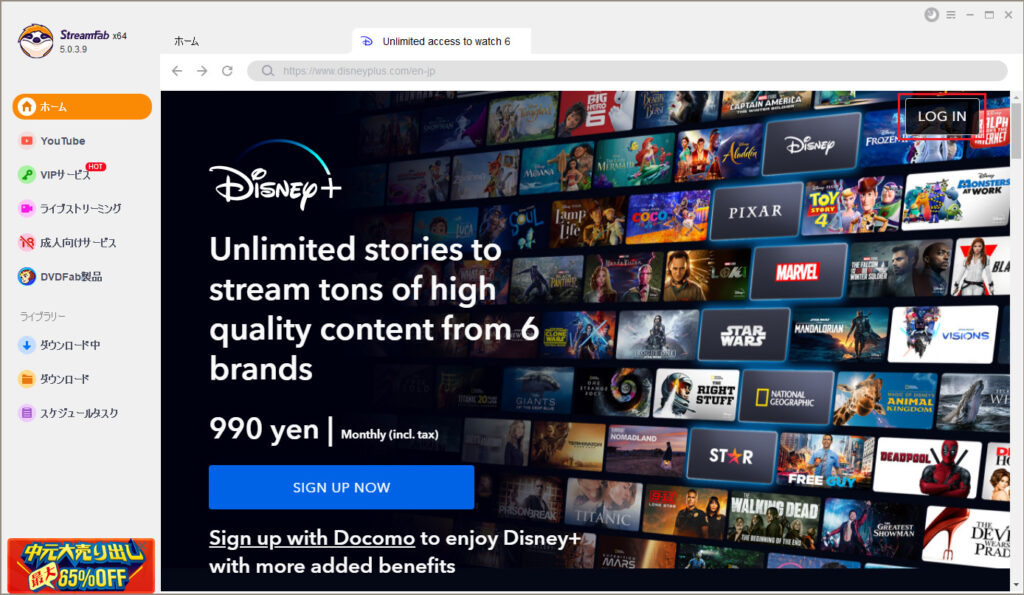The width and height of the screenshot is (1024, 595).
Task: Click SIGN UP NOW button
Action: [x=342, y=487]
